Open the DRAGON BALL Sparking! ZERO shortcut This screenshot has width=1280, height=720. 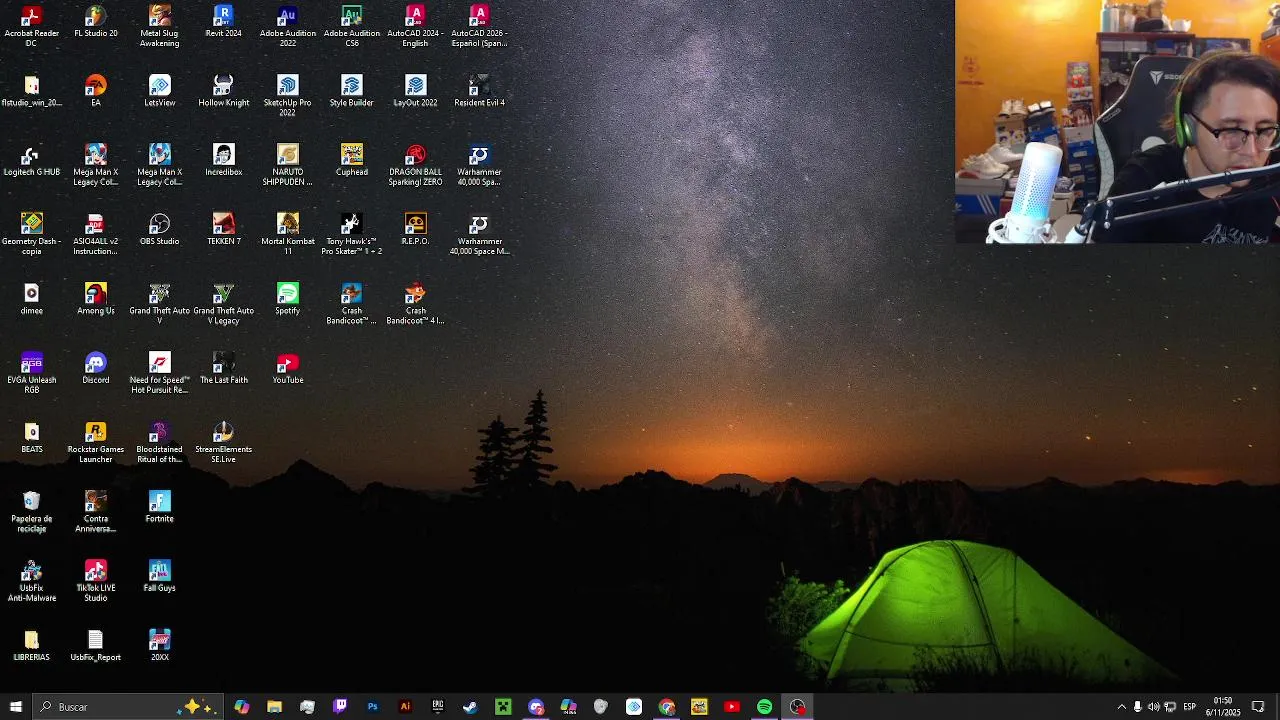[x=416, y=165]
